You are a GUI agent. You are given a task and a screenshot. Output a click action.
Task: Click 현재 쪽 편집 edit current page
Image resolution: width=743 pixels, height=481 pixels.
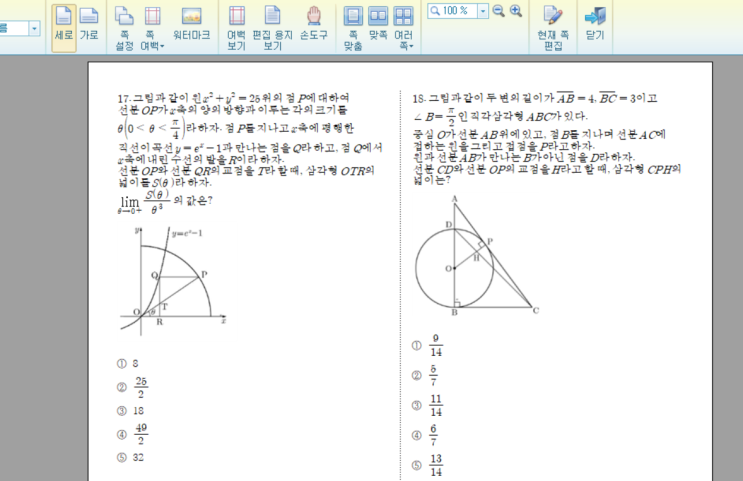click(553, 28)
